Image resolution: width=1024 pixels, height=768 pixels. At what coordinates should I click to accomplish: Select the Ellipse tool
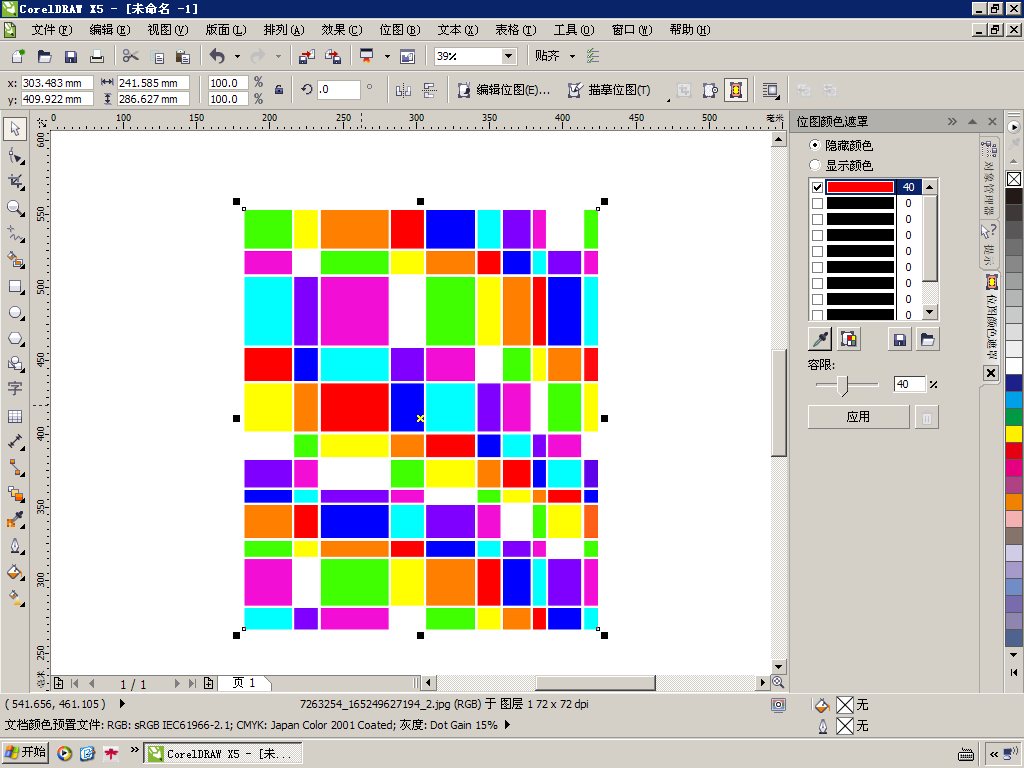pos(15,313)
